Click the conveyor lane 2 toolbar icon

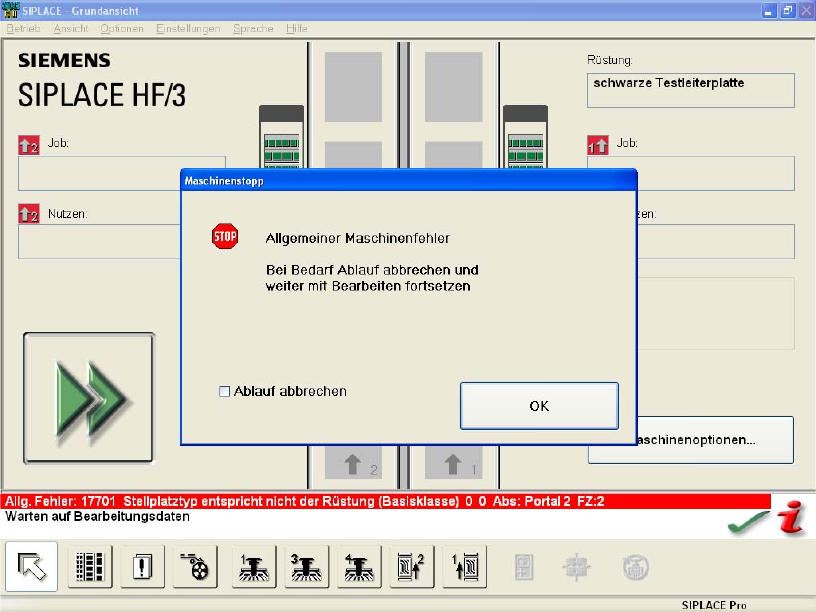pyautogui.click(x=412, y=566)
